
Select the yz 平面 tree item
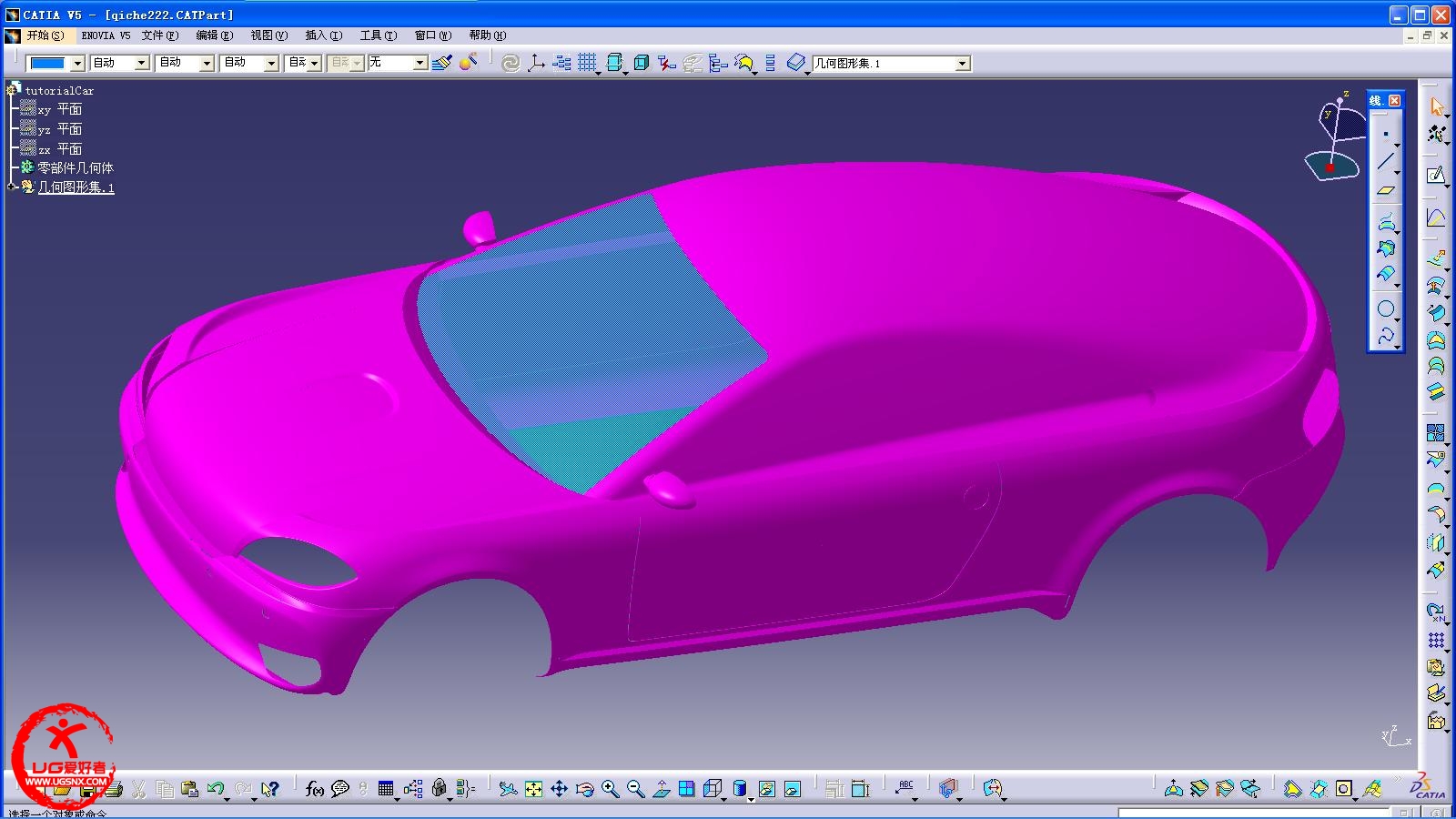click(59, 129)
